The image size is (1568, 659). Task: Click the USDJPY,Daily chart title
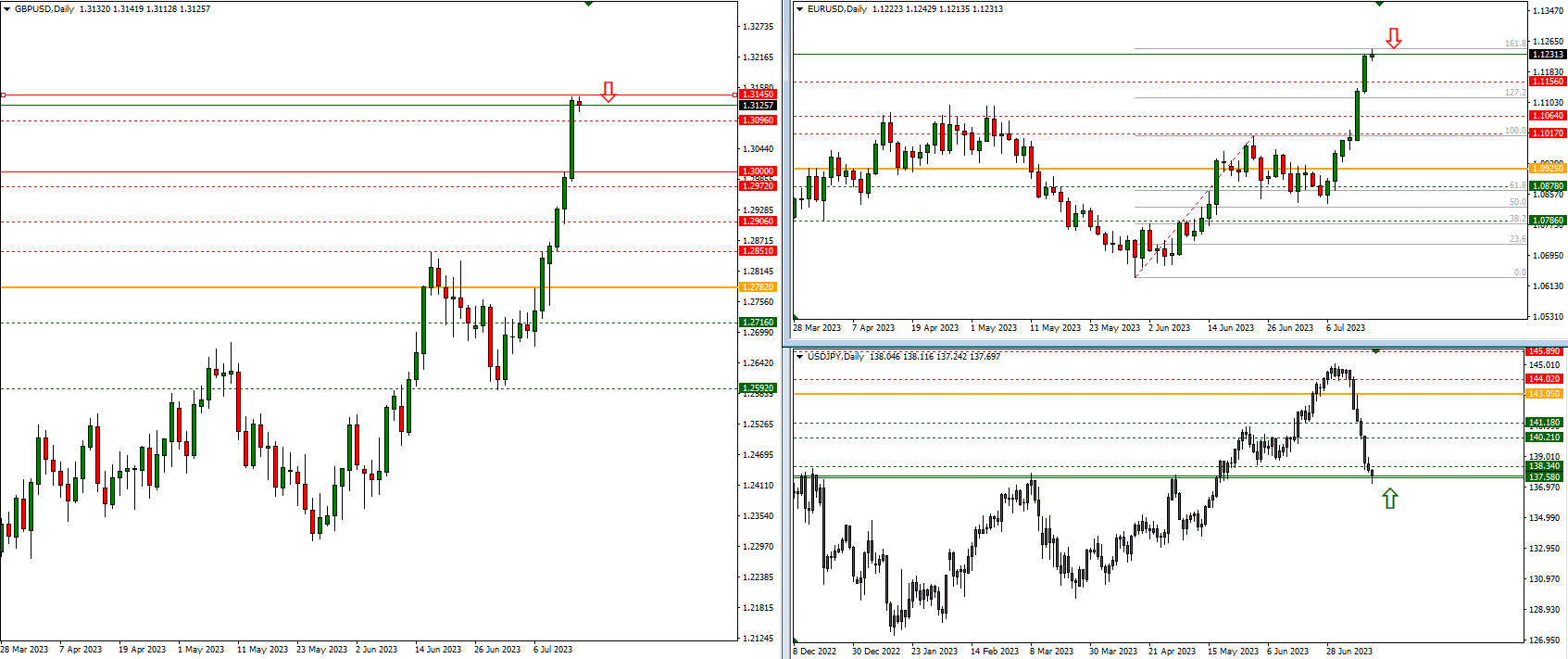point(835,357)
